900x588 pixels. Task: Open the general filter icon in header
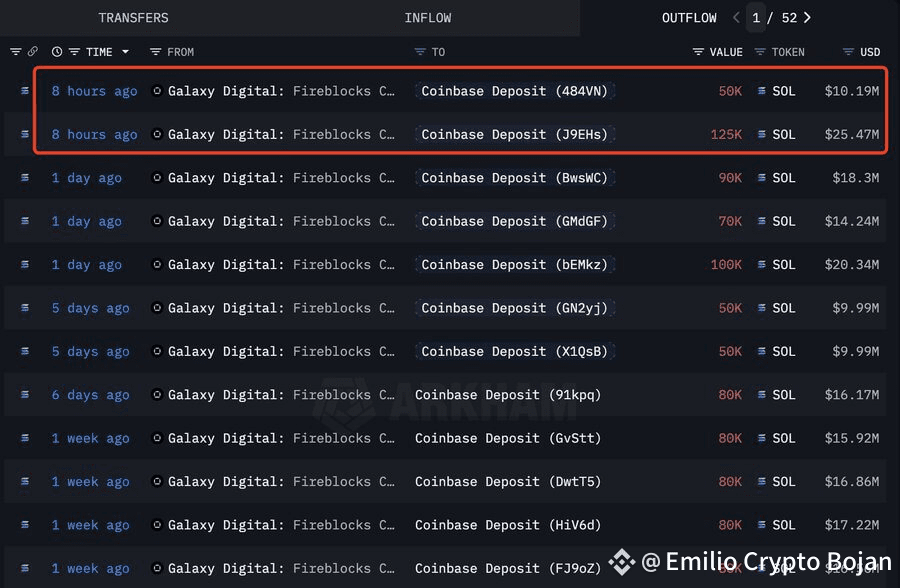point(15,52)
